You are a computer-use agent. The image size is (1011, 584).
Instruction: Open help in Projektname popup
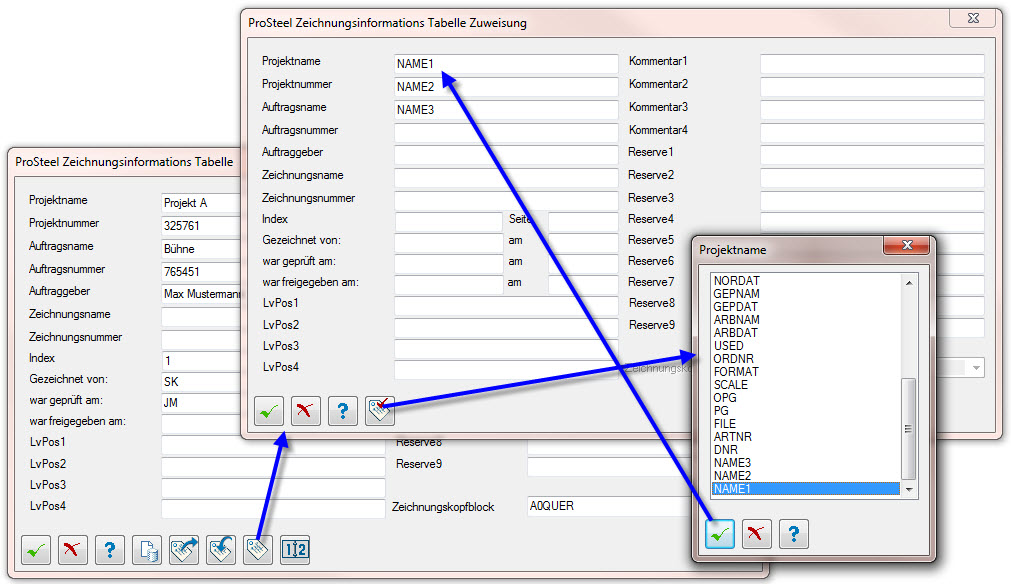tap(794, 534)
